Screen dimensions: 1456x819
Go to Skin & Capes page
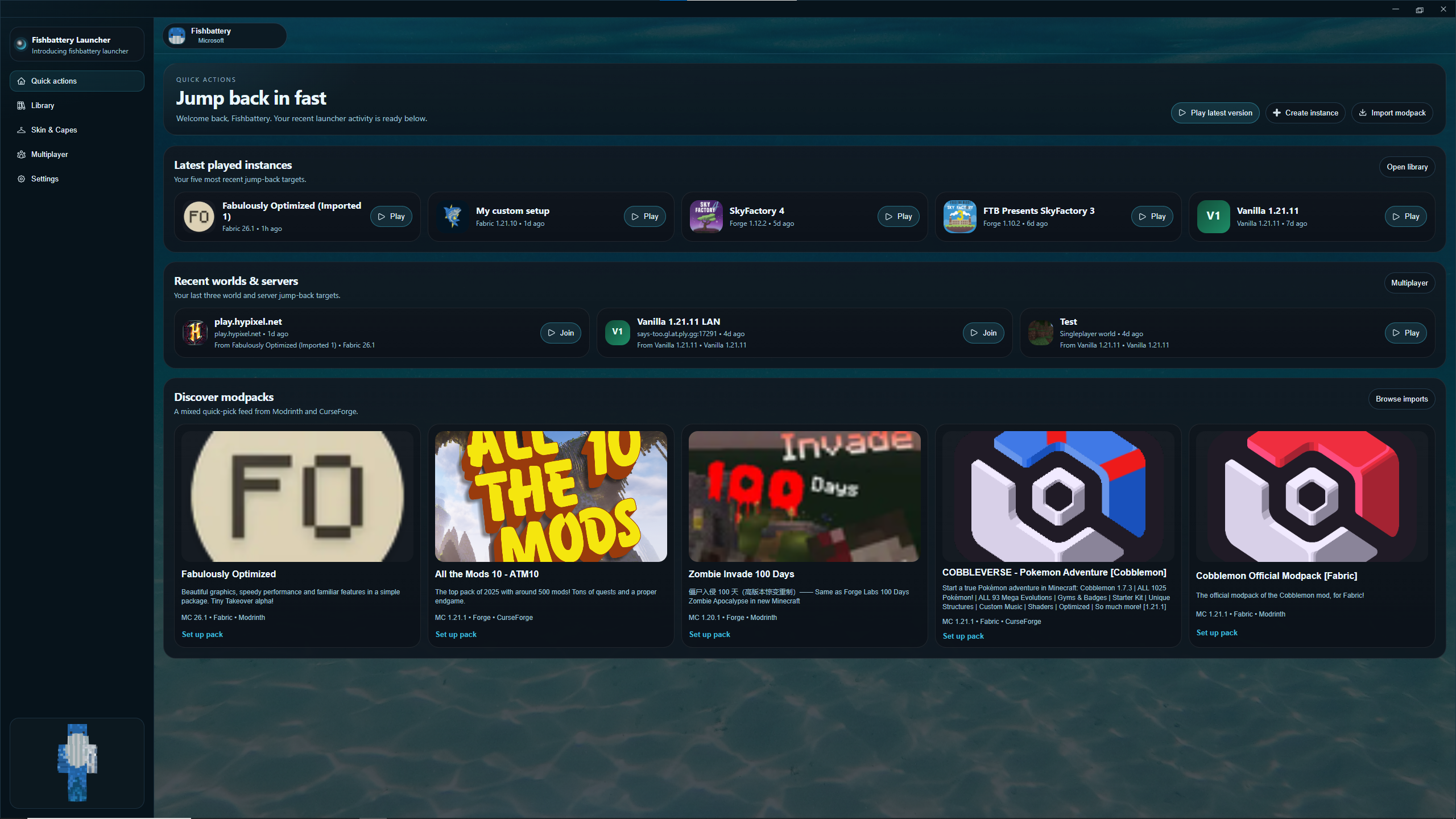[x=54, y=130]
